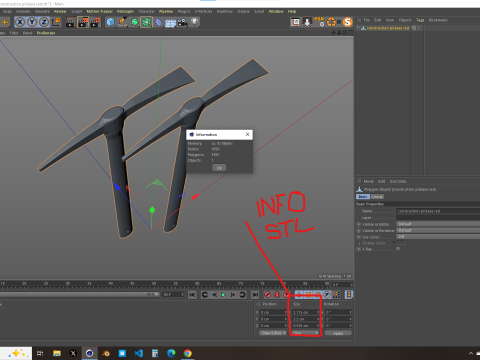Click the yellow move cross icon
This screenshot has width=480, height=360.
coord(5,22)
